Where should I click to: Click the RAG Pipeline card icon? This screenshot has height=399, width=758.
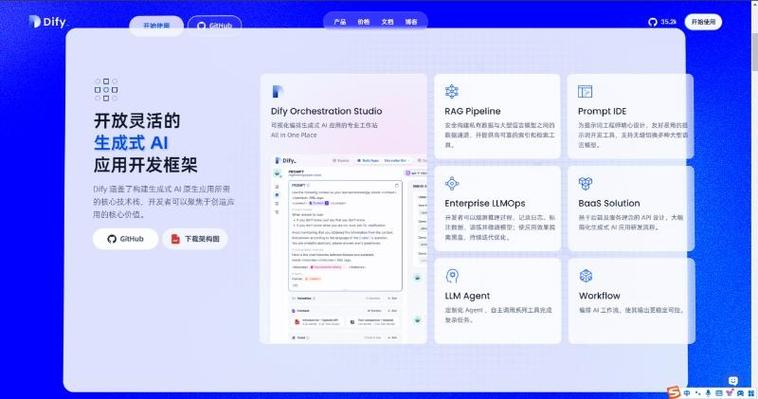click(x=452, y=91)
